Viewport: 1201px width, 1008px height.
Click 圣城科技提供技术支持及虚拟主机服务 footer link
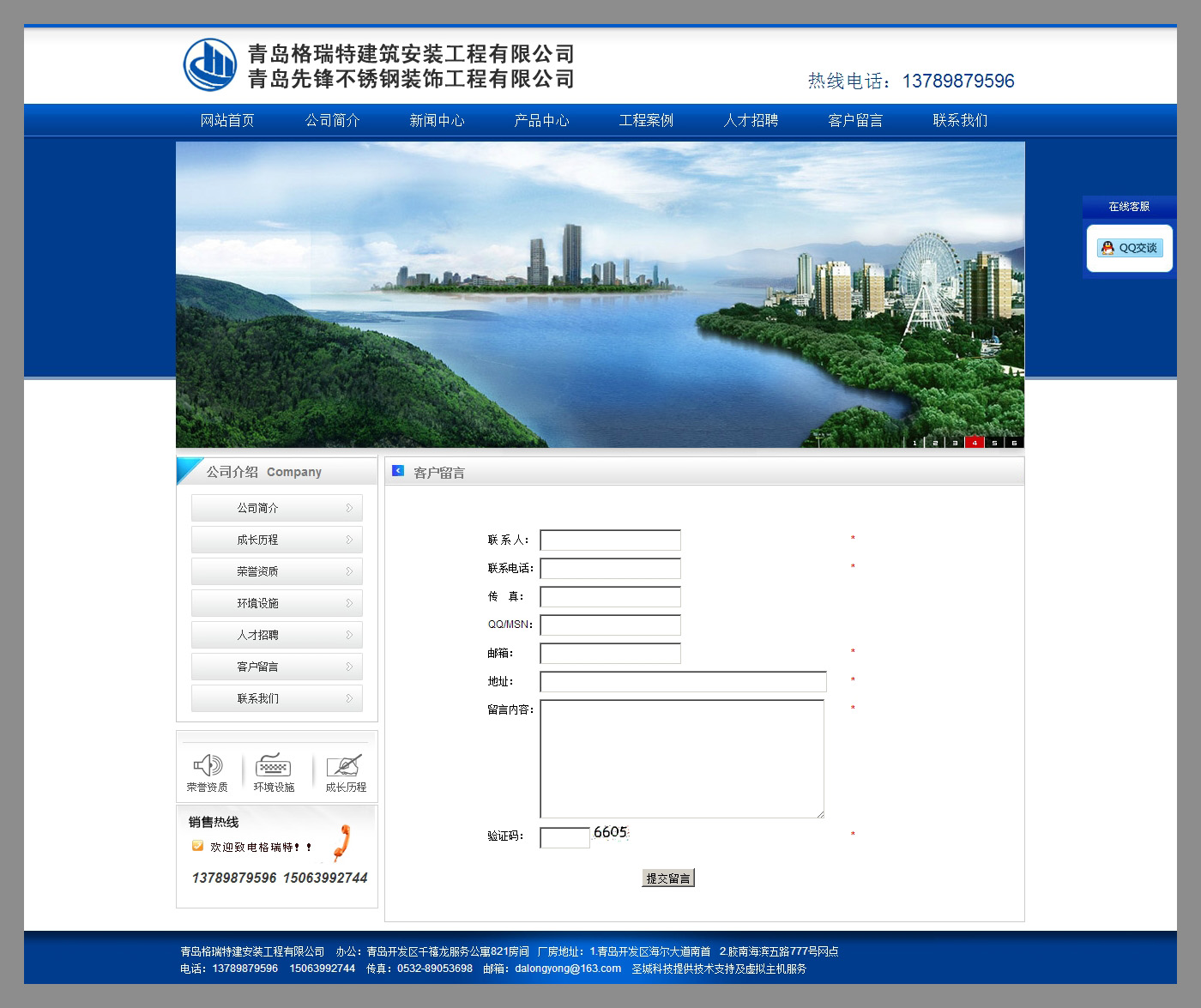coord(719,969)
